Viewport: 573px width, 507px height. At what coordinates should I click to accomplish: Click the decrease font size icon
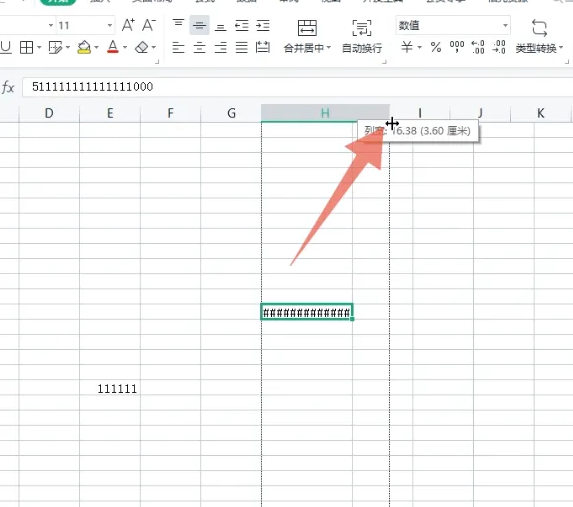tap(149, 25)
